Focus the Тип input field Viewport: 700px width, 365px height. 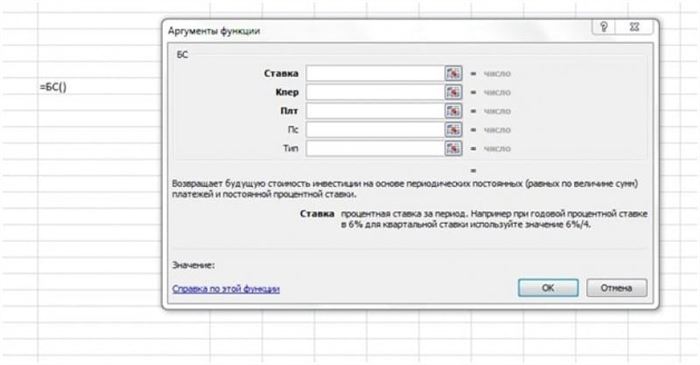(375, 149)
